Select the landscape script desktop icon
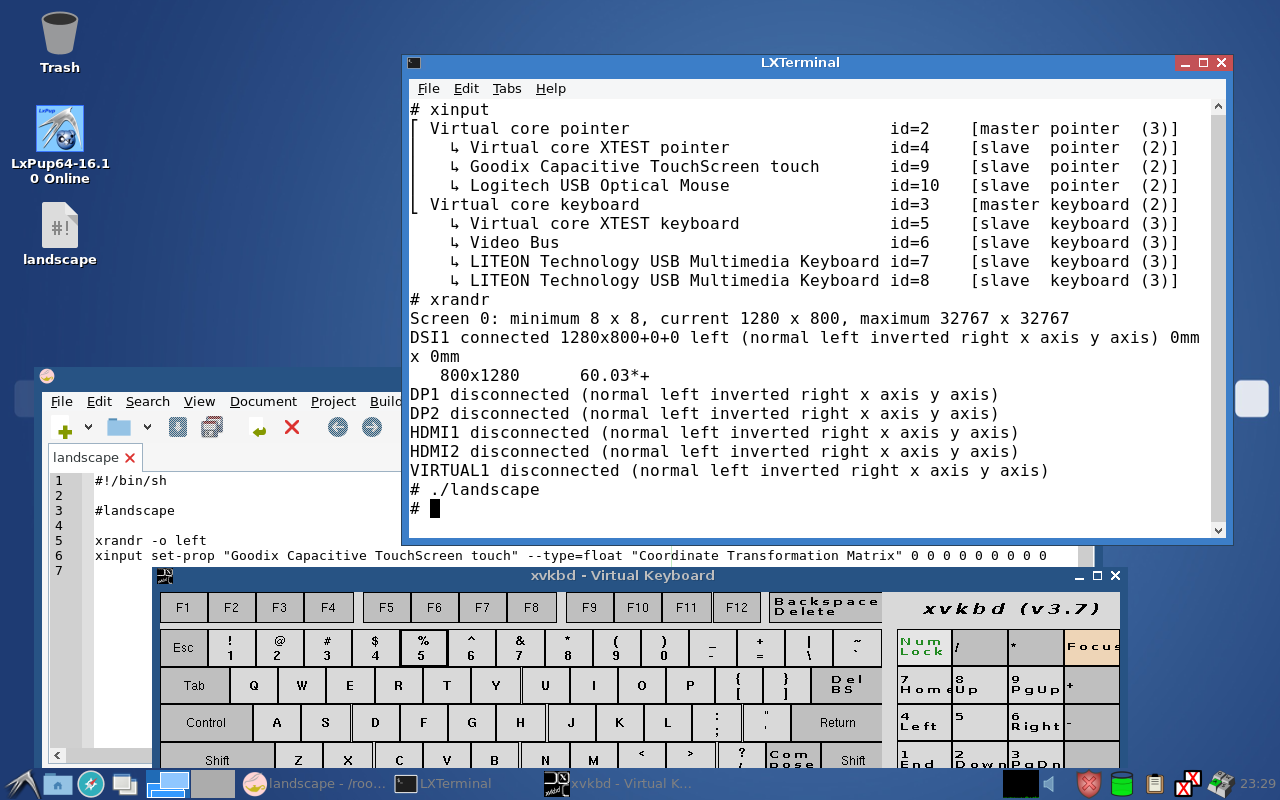The image size is (1280, 800). [x=60, y=234]
